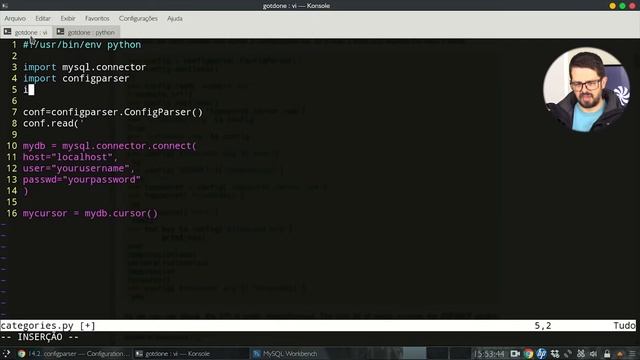640x360 pixels.
Task: Open the Ajuda menu
Action: point(175,18)
